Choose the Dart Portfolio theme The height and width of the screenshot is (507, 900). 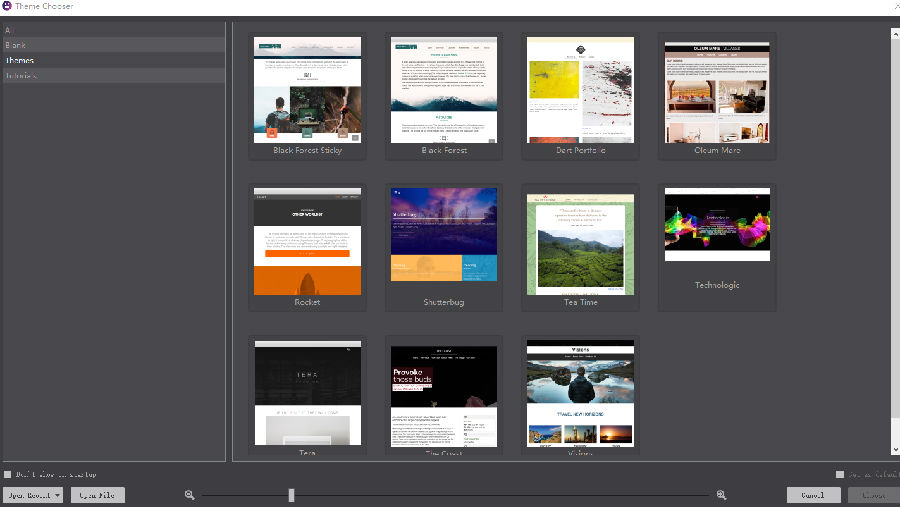tap(580, 90)
